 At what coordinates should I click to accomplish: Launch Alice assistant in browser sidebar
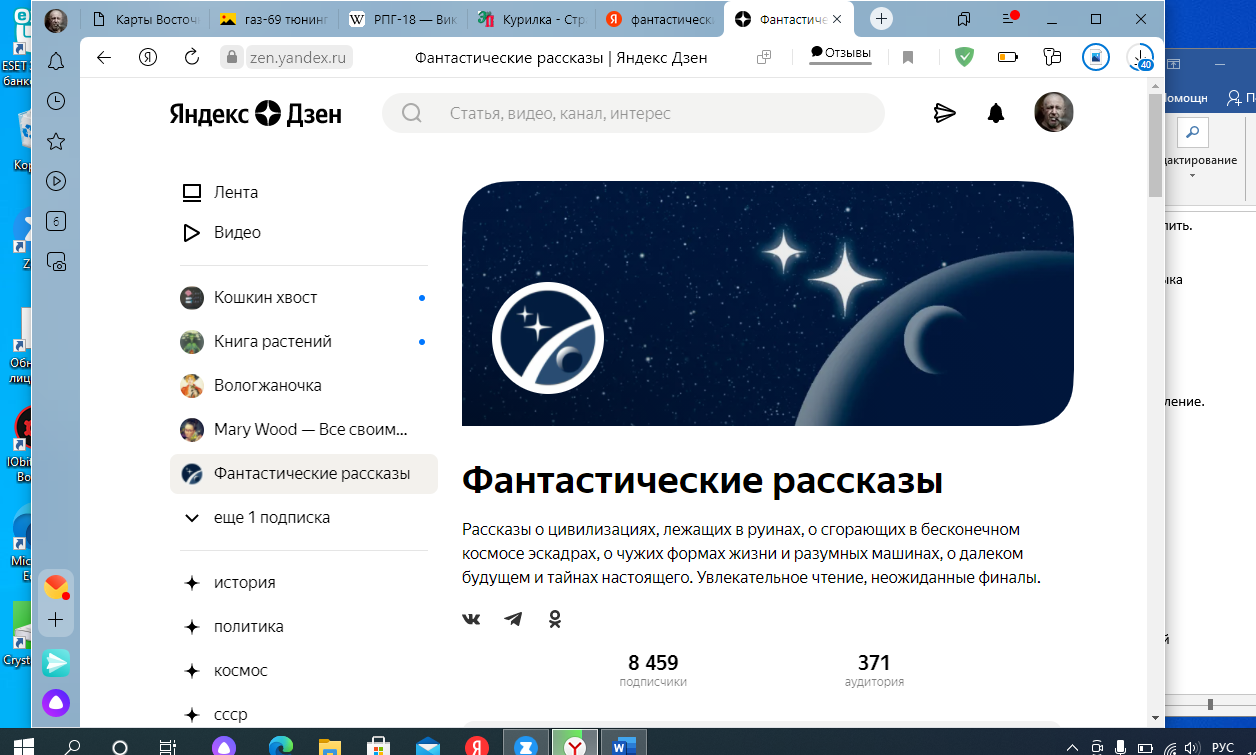(x=56, y=703)
